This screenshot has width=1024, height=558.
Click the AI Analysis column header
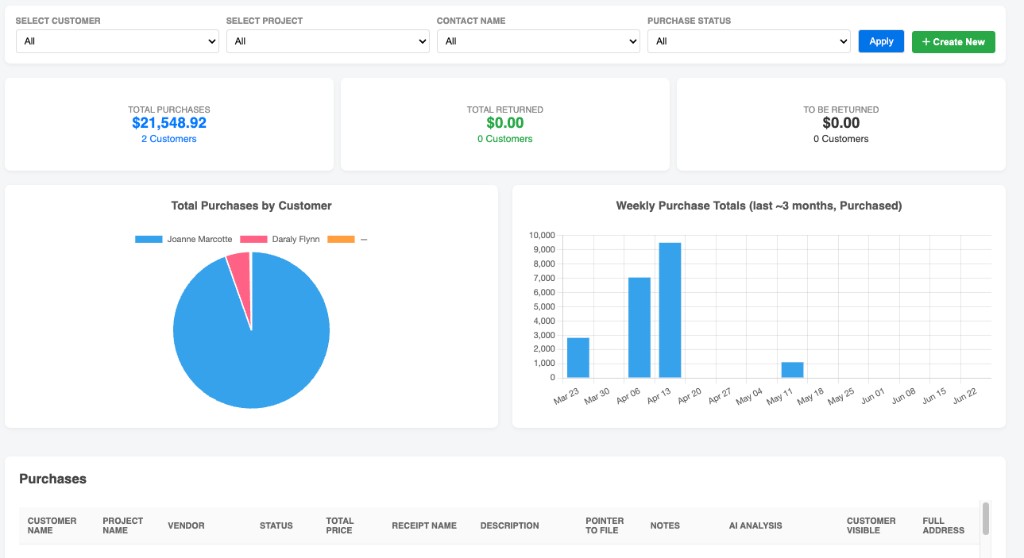pyautogui.click(x=756, y=525)
